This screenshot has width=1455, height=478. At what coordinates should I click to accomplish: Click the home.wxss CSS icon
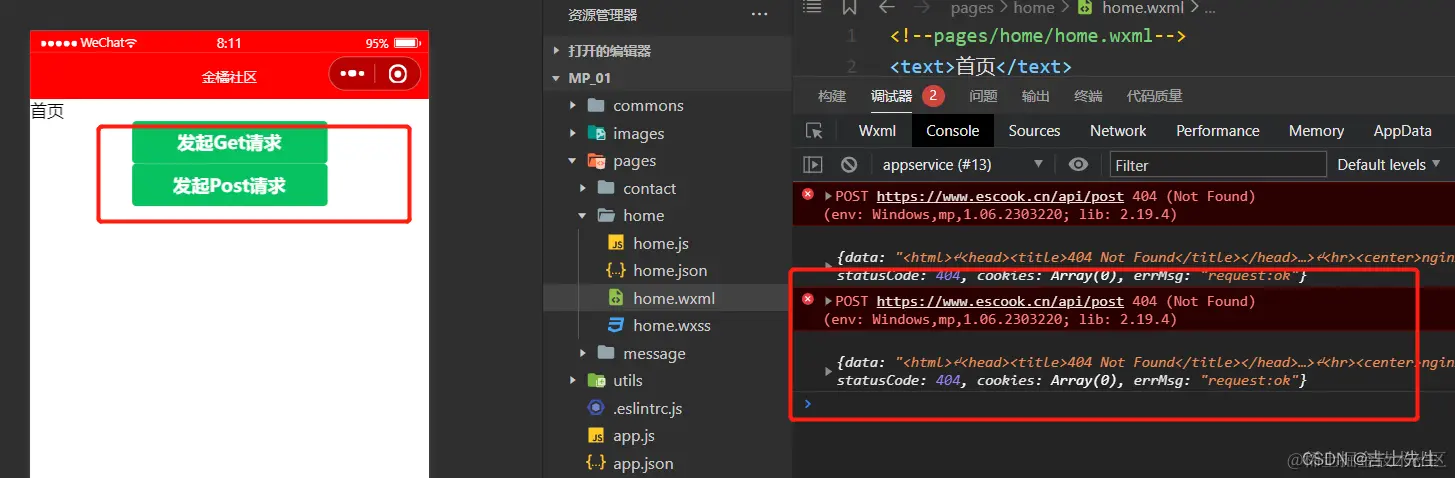tap(617, 325)
